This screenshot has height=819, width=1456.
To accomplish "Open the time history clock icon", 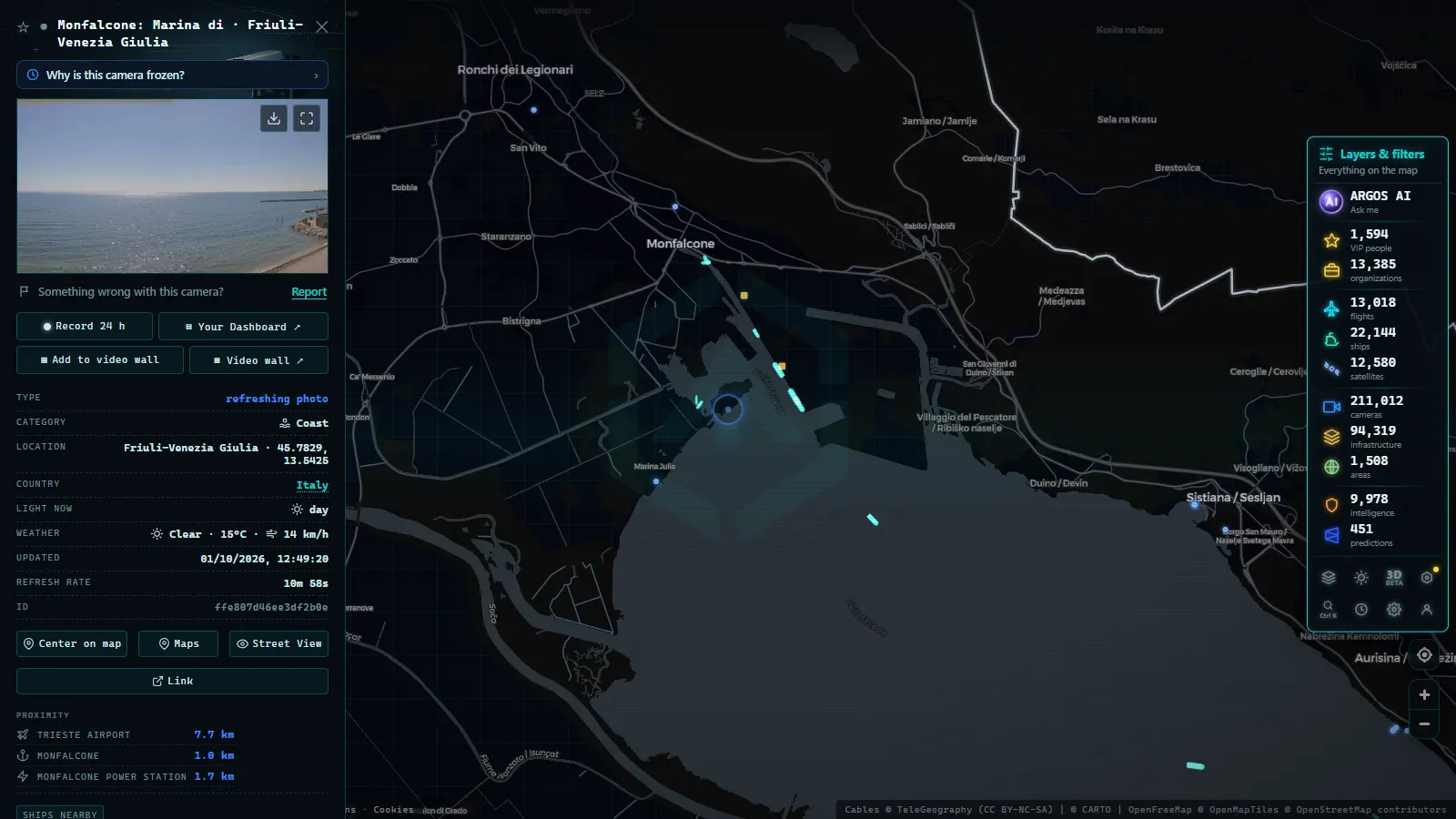I will (x=1361, y=609).
